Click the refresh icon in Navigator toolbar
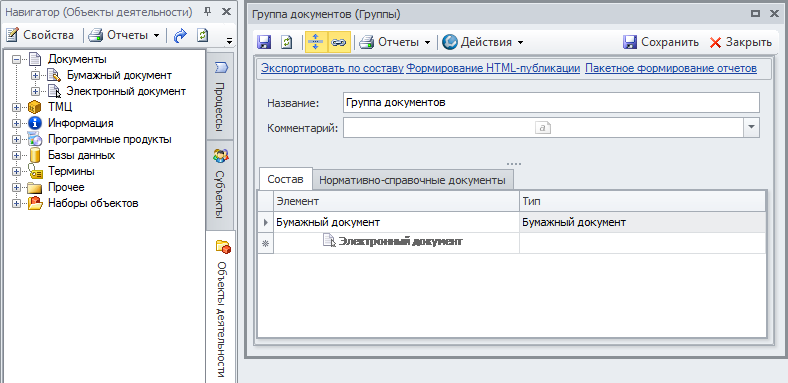Screen dimensions: 788x383 pos(203,35)
